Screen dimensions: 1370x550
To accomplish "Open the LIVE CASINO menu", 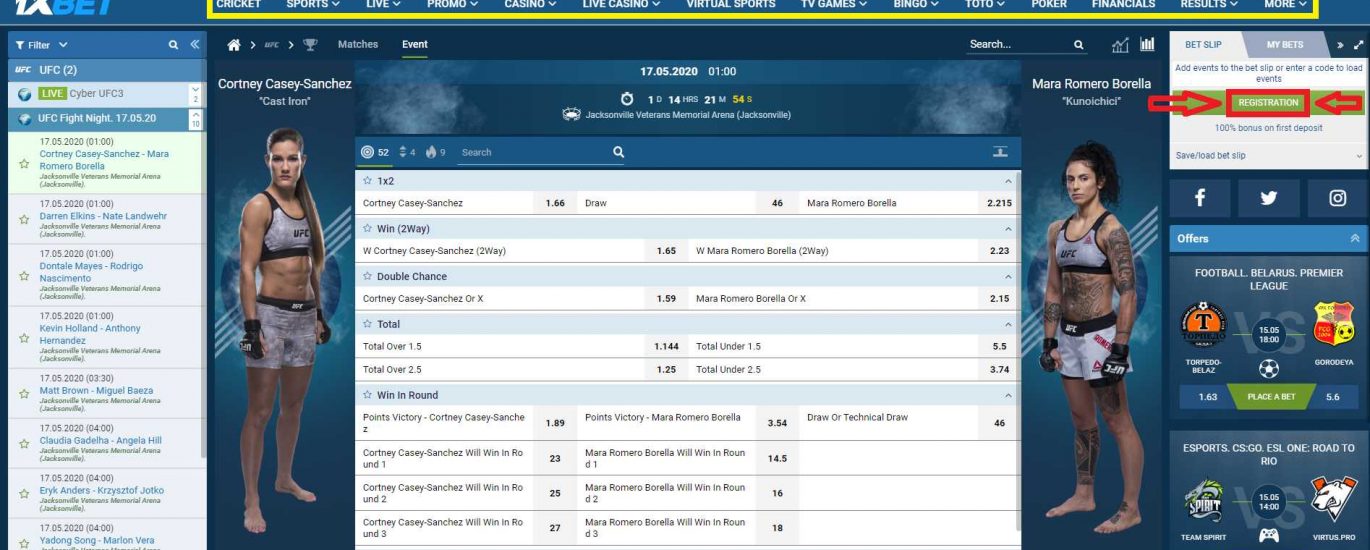I will tap(620, 5).
